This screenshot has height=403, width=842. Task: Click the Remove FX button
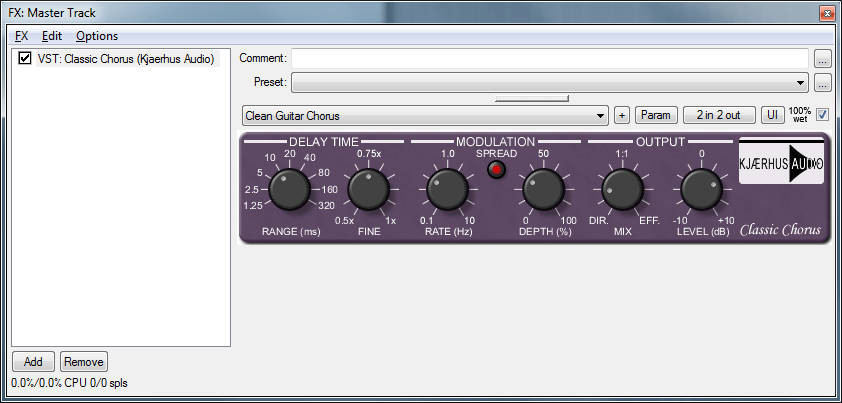tap(84, 362)
